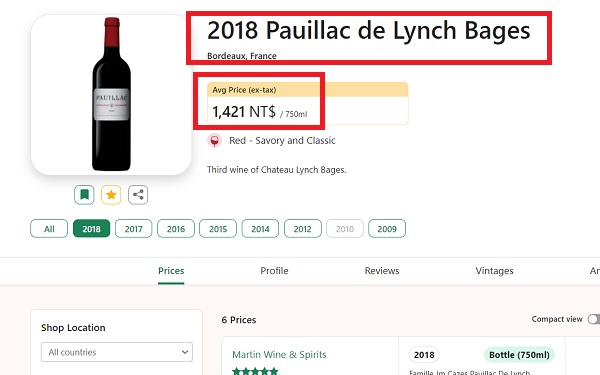Select the All vintages pill
The width and height of the screenshot is (600, 375).
(x=49, y=229)
